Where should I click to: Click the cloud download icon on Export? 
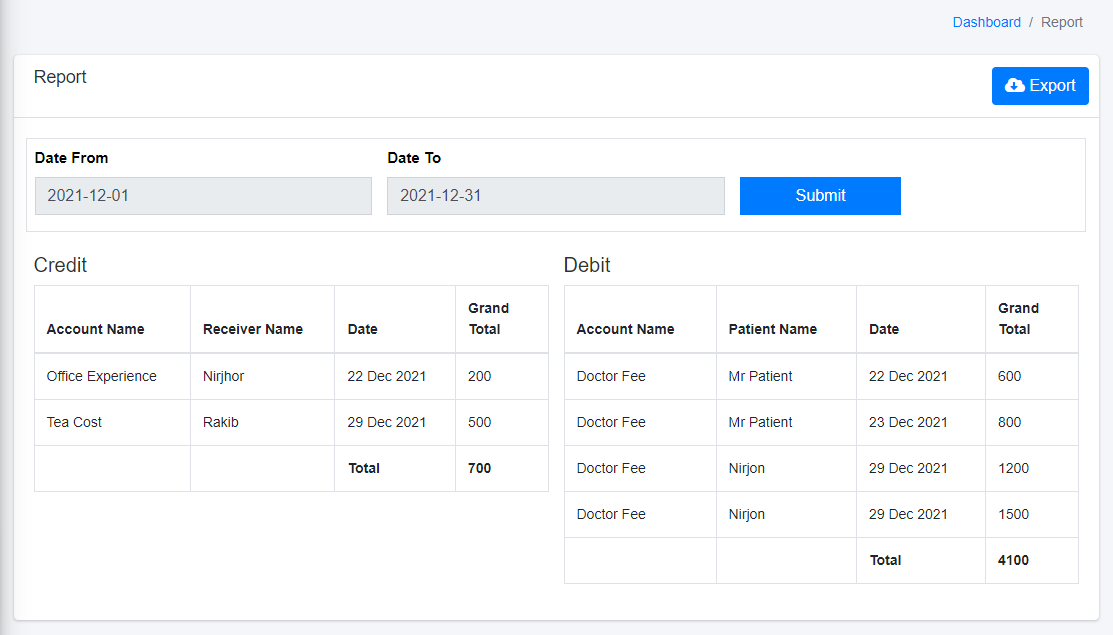(1014, 86)
